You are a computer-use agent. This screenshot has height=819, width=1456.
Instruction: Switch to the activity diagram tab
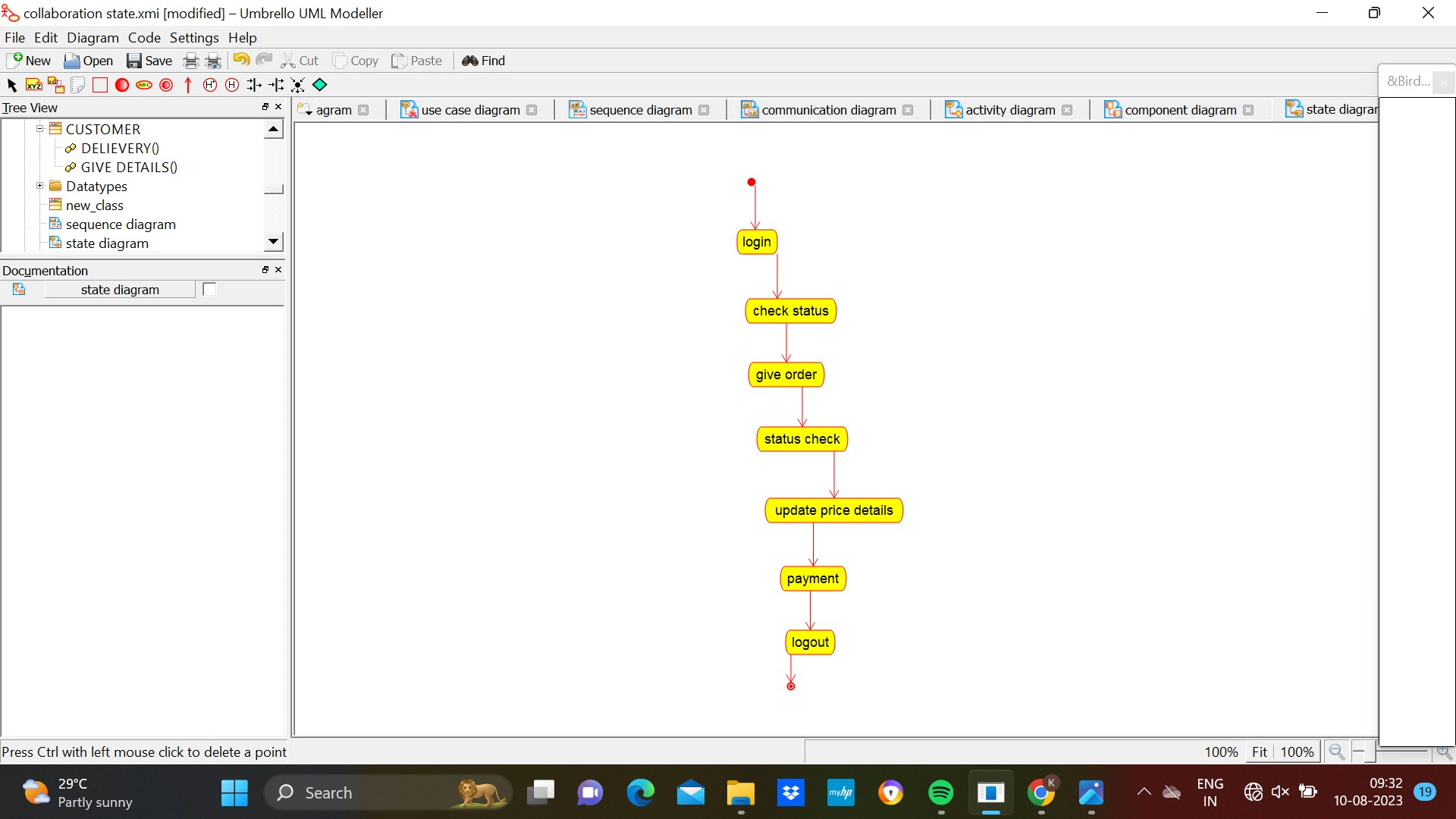click(x=1008, y=110)
